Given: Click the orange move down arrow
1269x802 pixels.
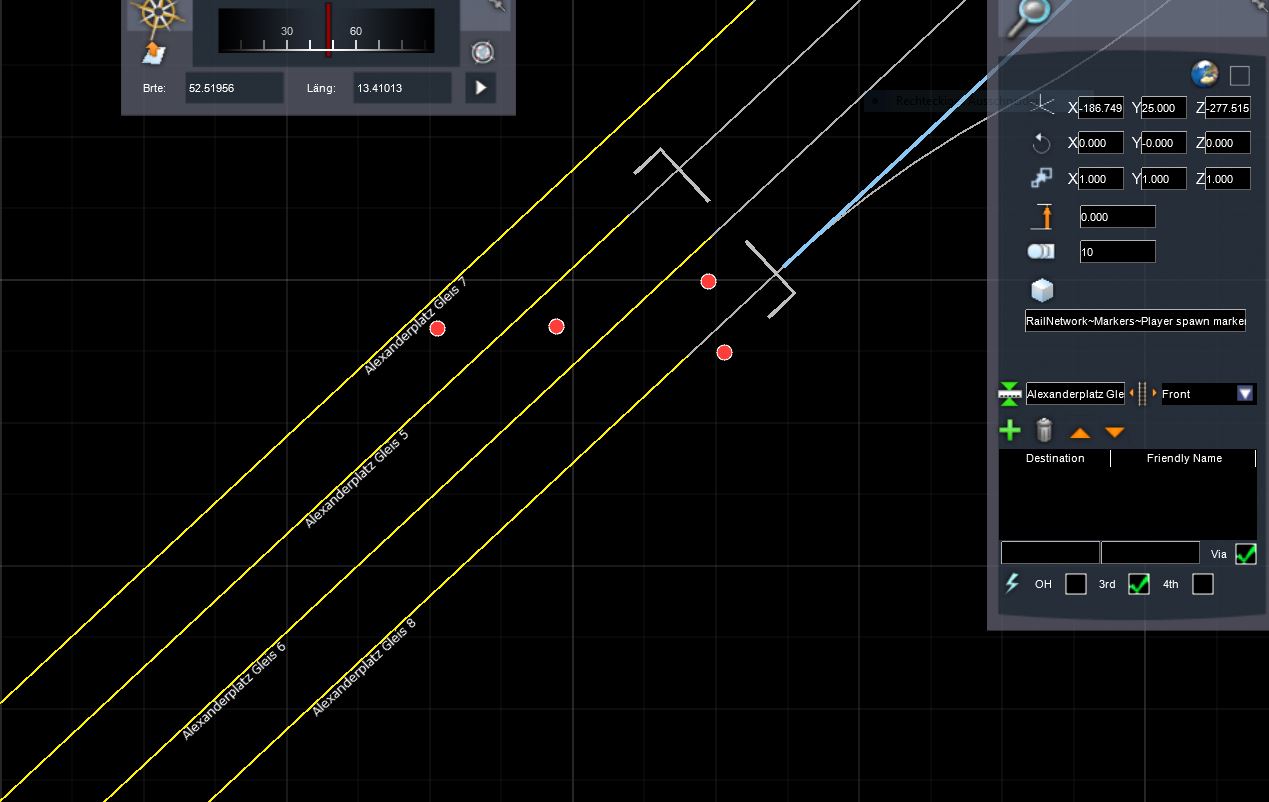Looking at the screenshot, I should point(1115,432).
